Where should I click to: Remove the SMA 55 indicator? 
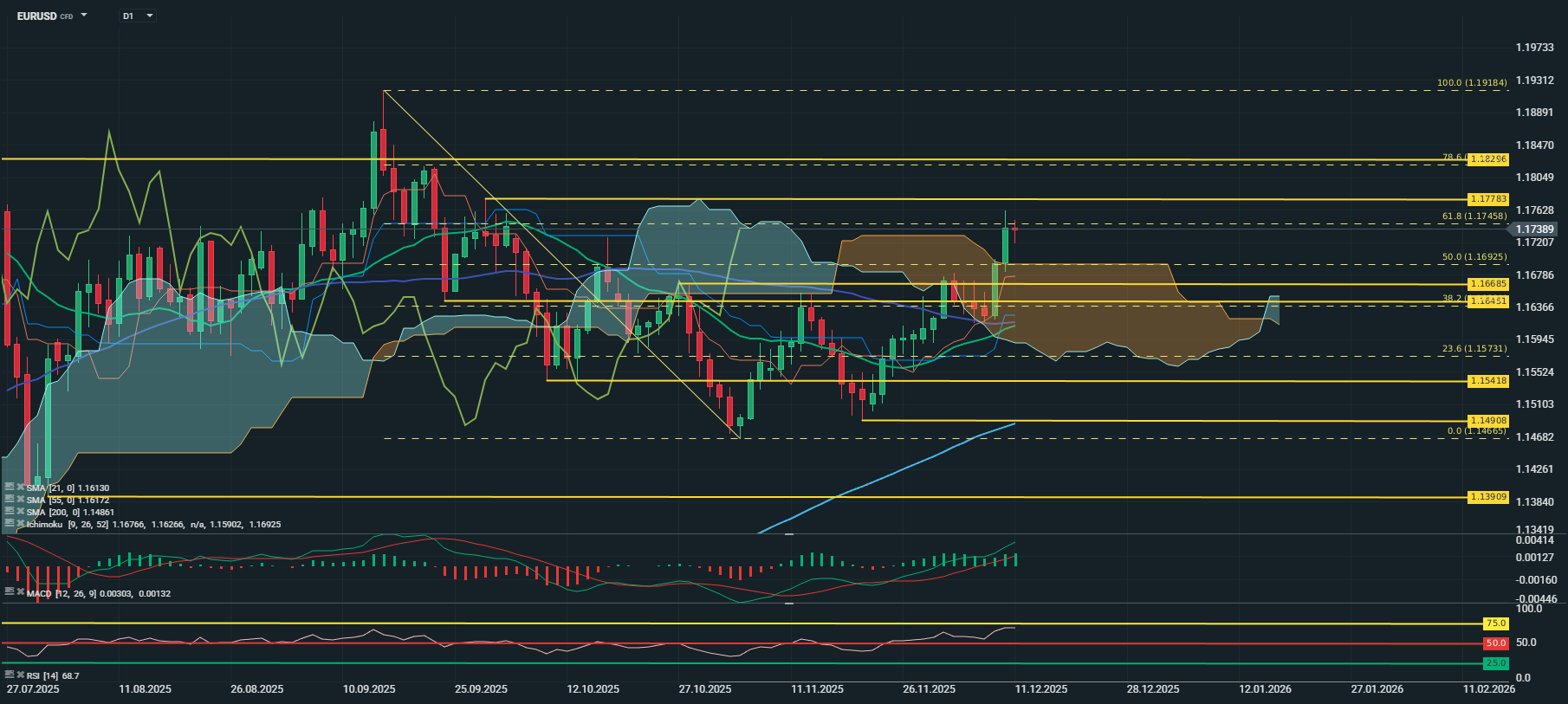(x=20, y=500)
